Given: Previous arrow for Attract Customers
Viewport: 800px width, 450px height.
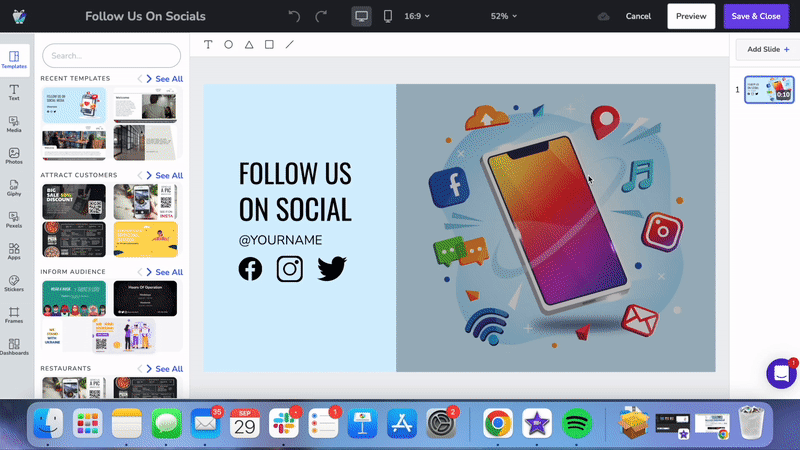Looking at the screenshot, I should click(x=140, y=176).
